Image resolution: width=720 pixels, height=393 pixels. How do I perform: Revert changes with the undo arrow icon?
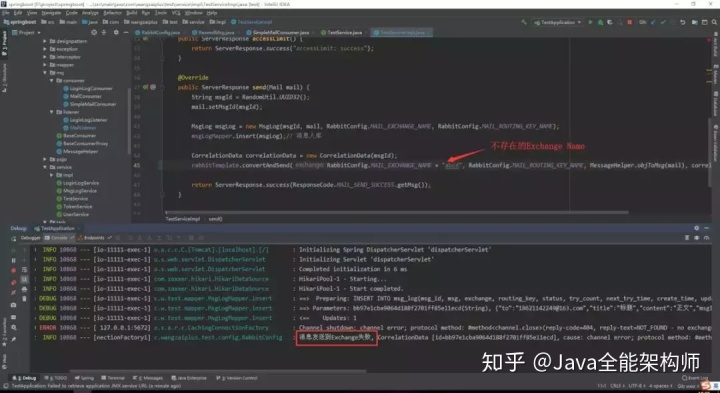point(683,22)
